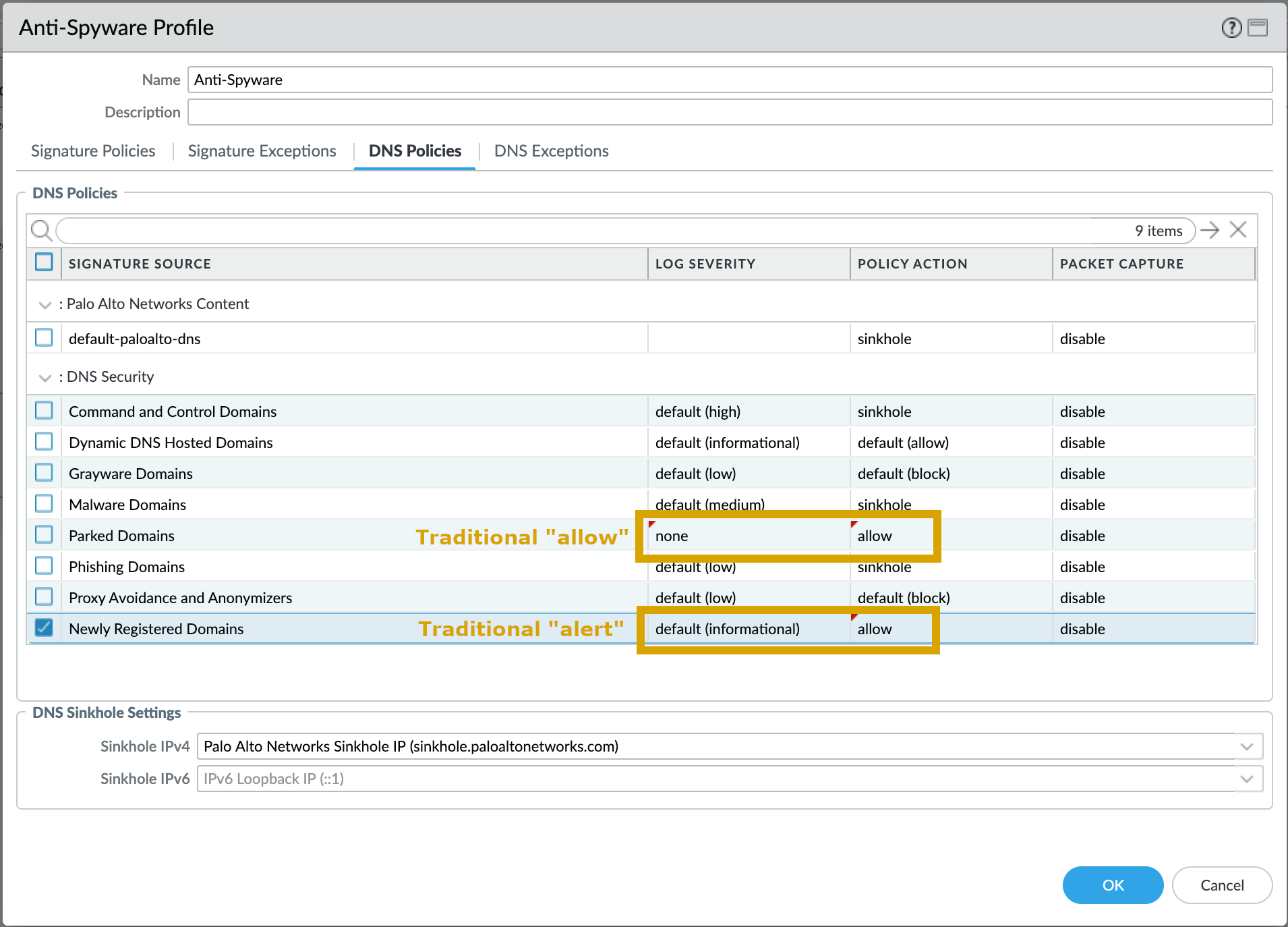Screen dimensions: 1288x927
Task: Select the Malware Domains checkbox
Action: (44, 504)
